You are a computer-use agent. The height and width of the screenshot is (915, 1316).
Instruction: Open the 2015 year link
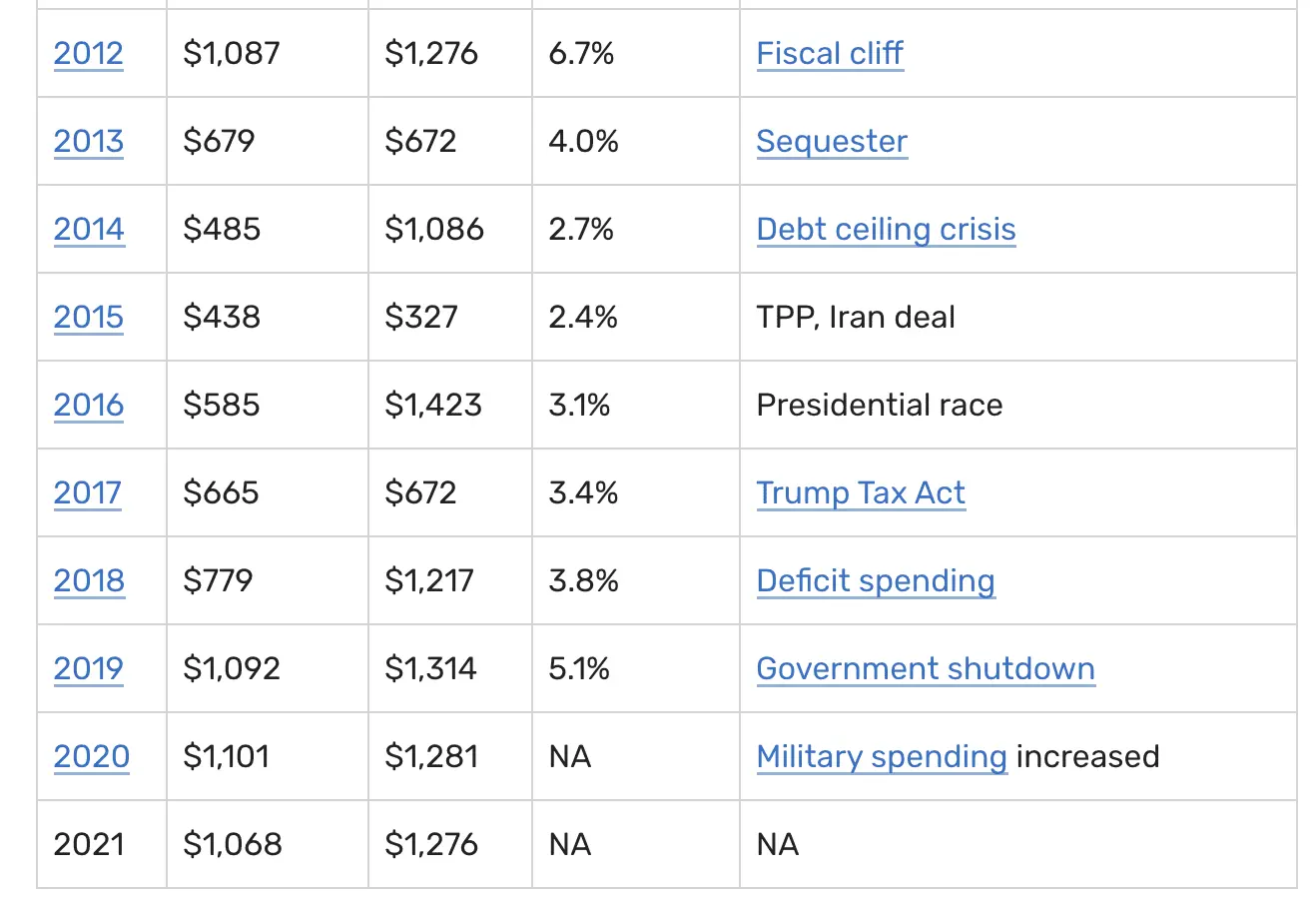88,318
